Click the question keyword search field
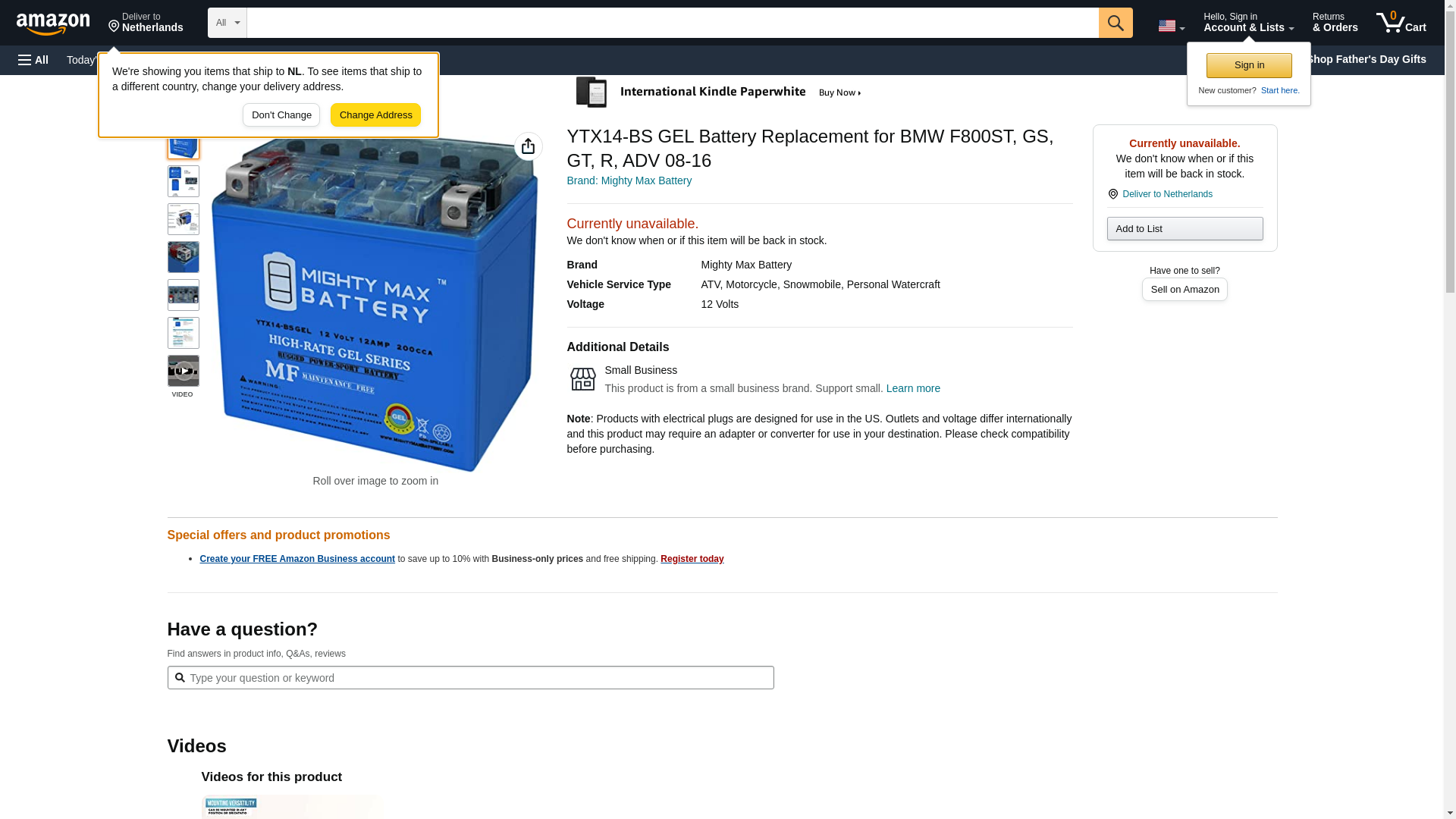 tap(470, 678)
